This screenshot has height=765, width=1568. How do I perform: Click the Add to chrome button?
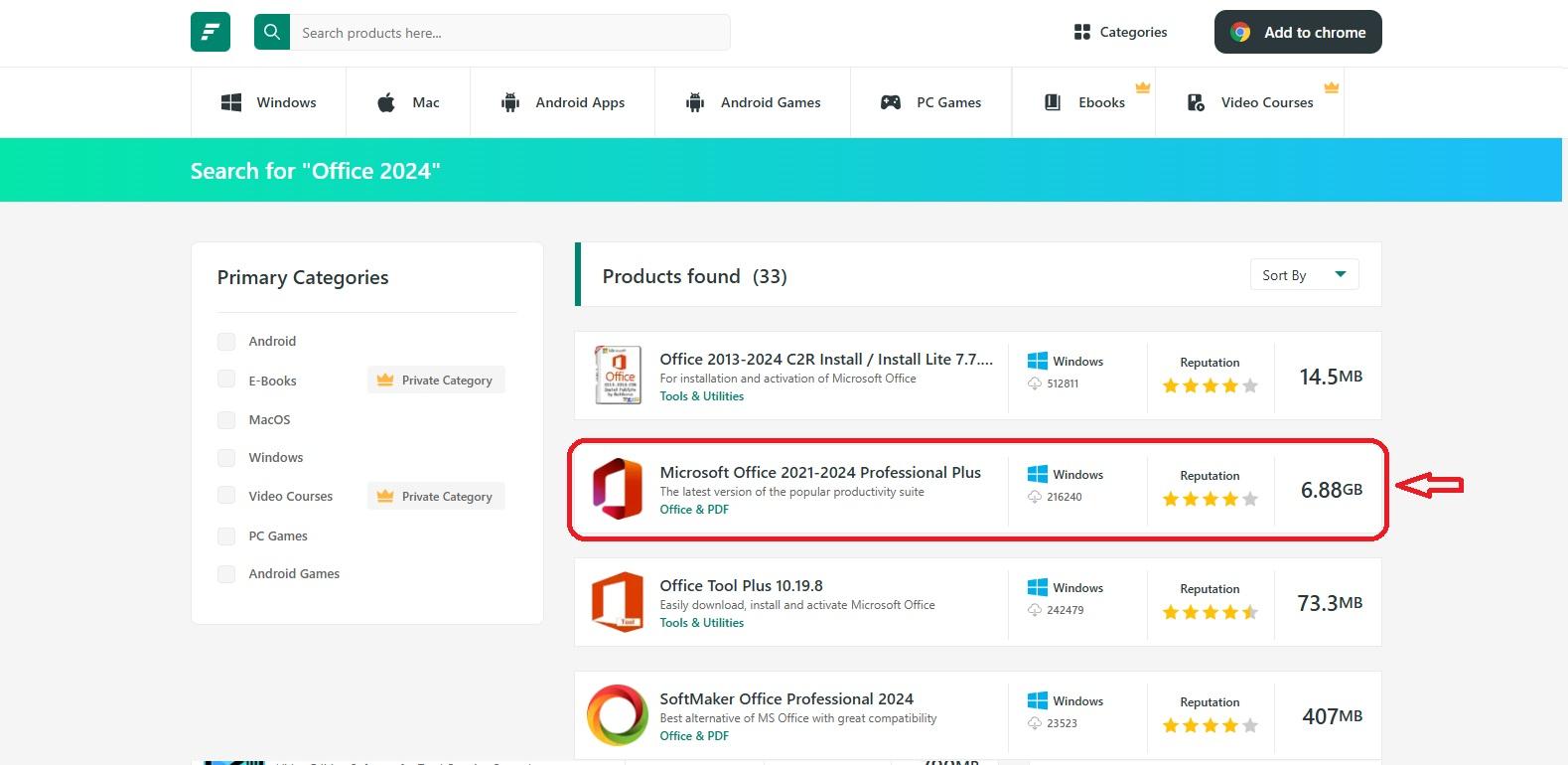[1298, 32]
